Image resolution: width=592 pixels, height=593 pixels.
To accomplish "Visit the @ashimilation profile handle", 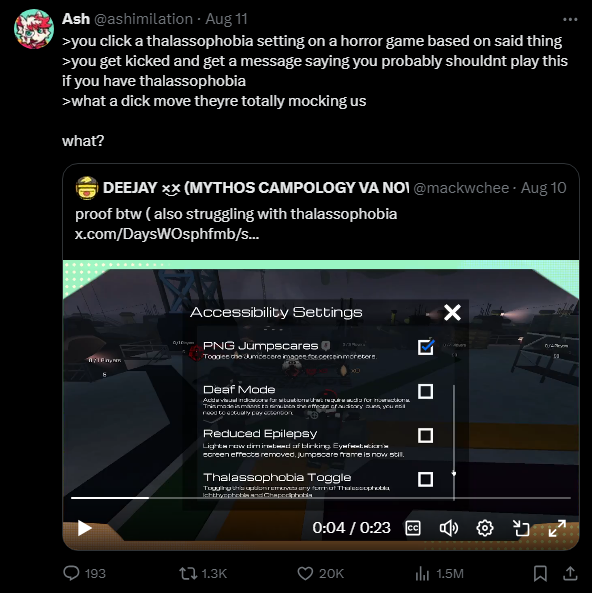I will click(143, 19).
